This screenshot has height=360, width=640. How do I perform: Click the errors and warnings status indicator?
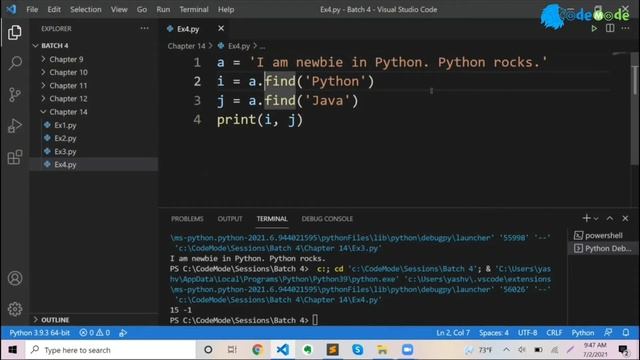(95, 333)
